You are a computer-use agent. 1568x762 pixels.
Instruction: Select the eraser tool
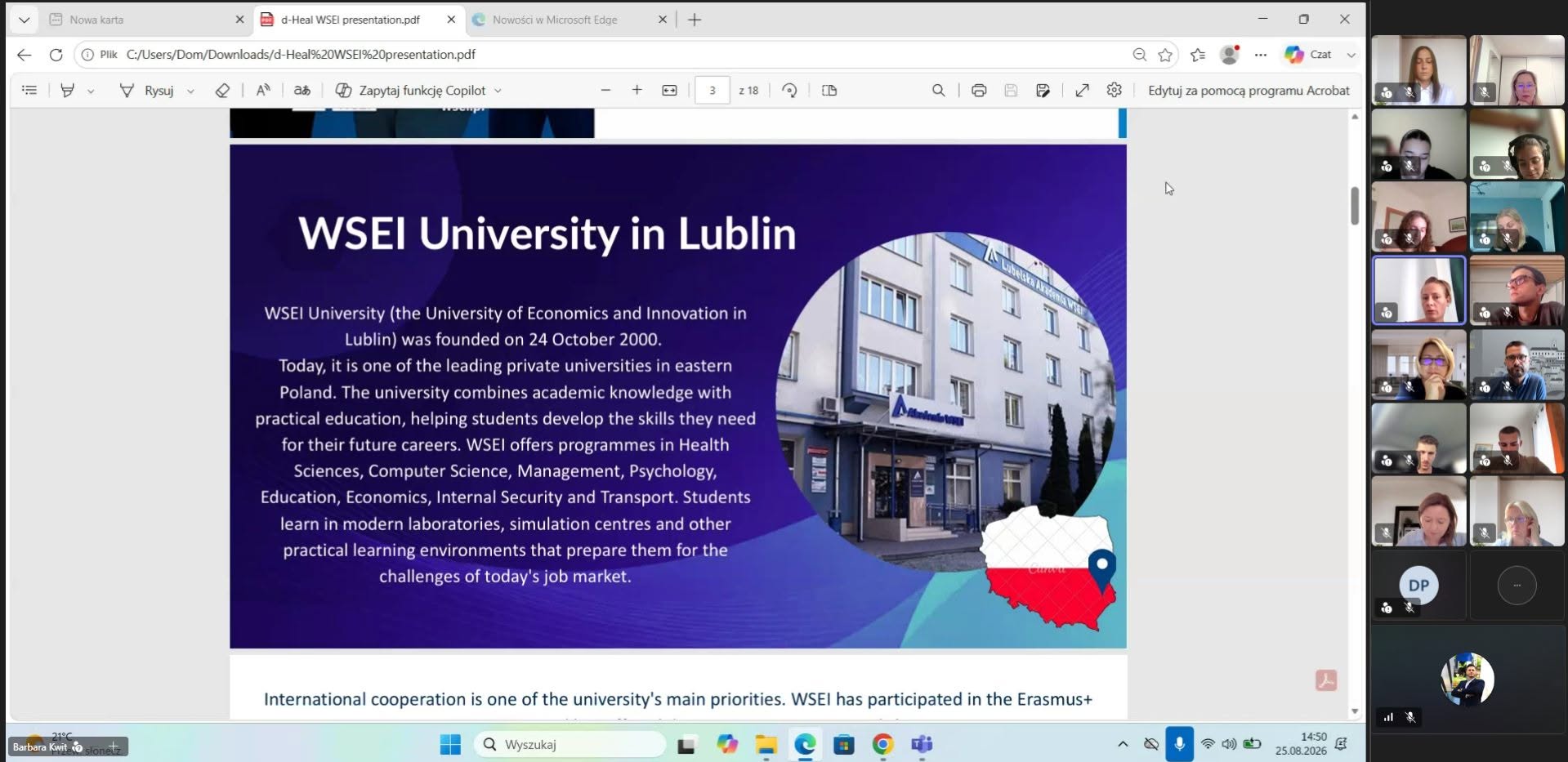[x=222, y=91]
